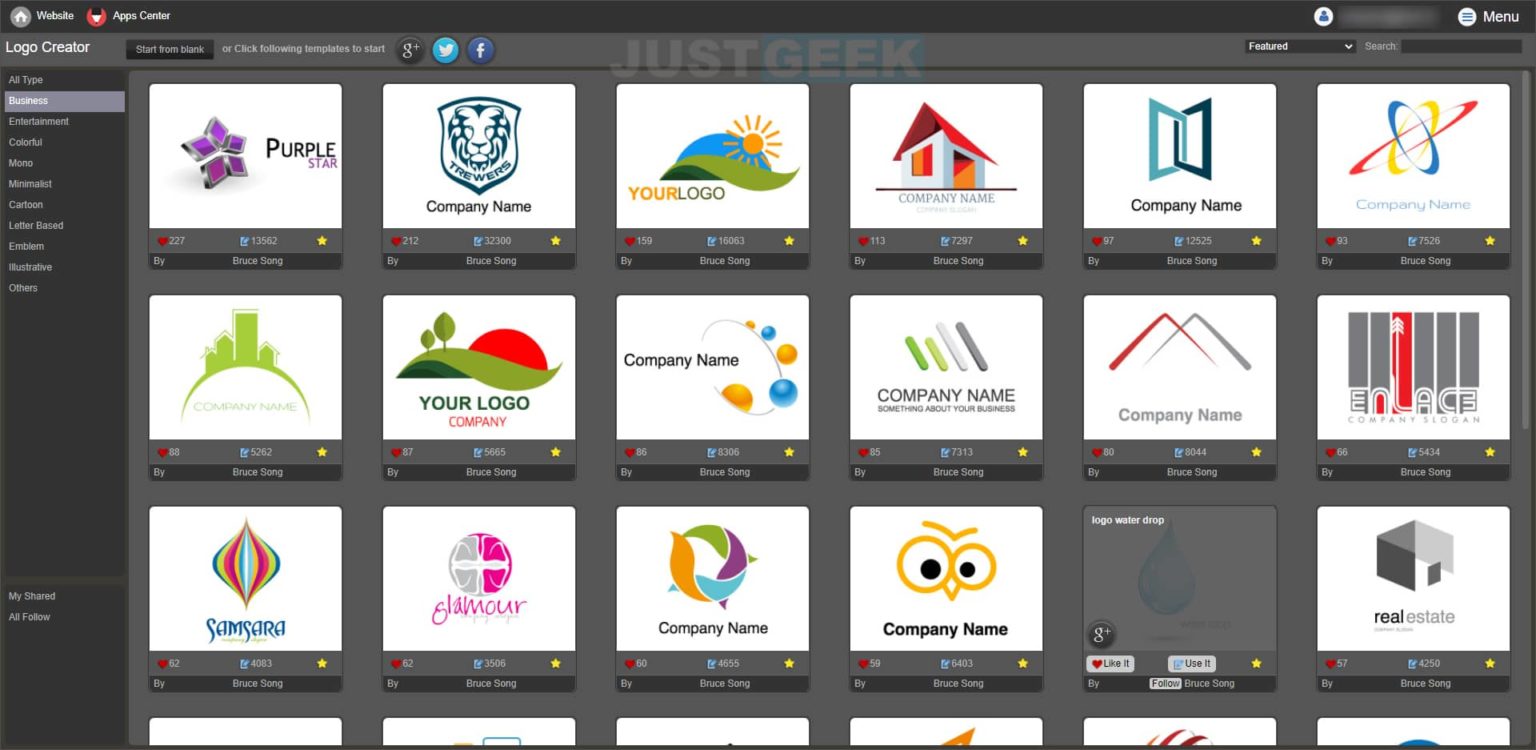Open the hamburger Menu icon
The image size is (1536, 750).
1467,16
